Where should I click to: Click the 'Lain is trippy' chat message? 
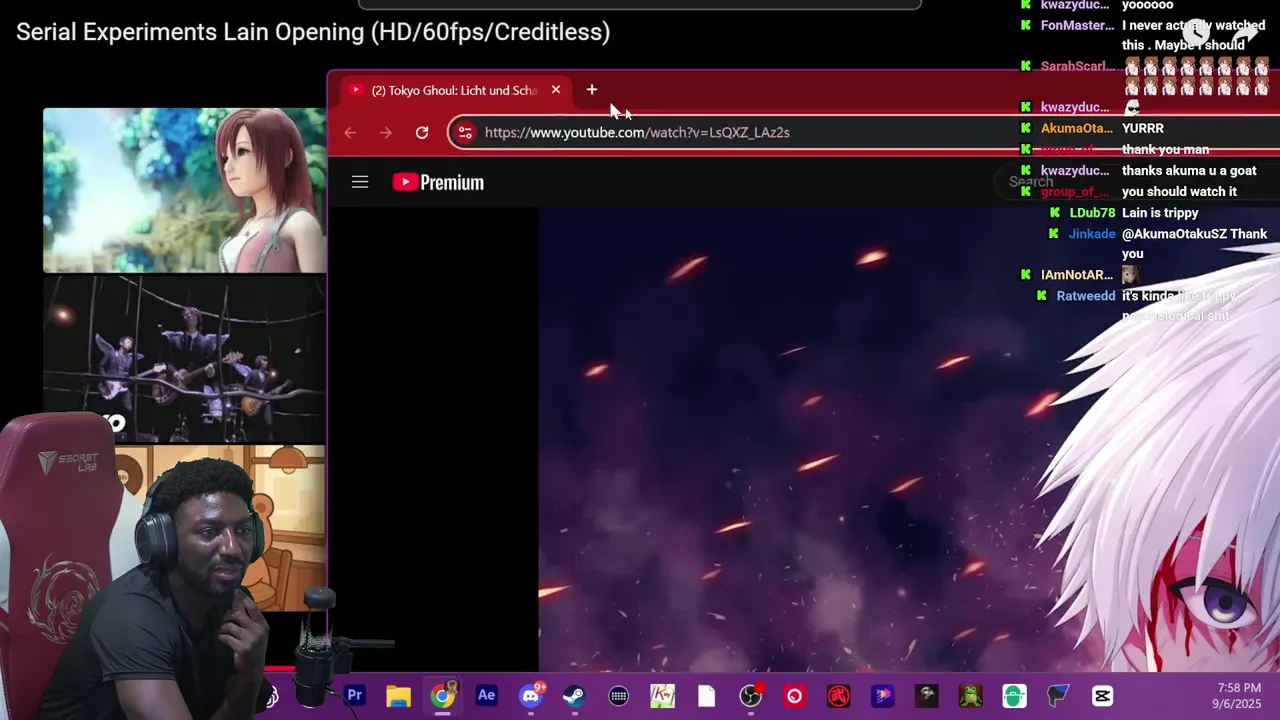click(1160, 213)
